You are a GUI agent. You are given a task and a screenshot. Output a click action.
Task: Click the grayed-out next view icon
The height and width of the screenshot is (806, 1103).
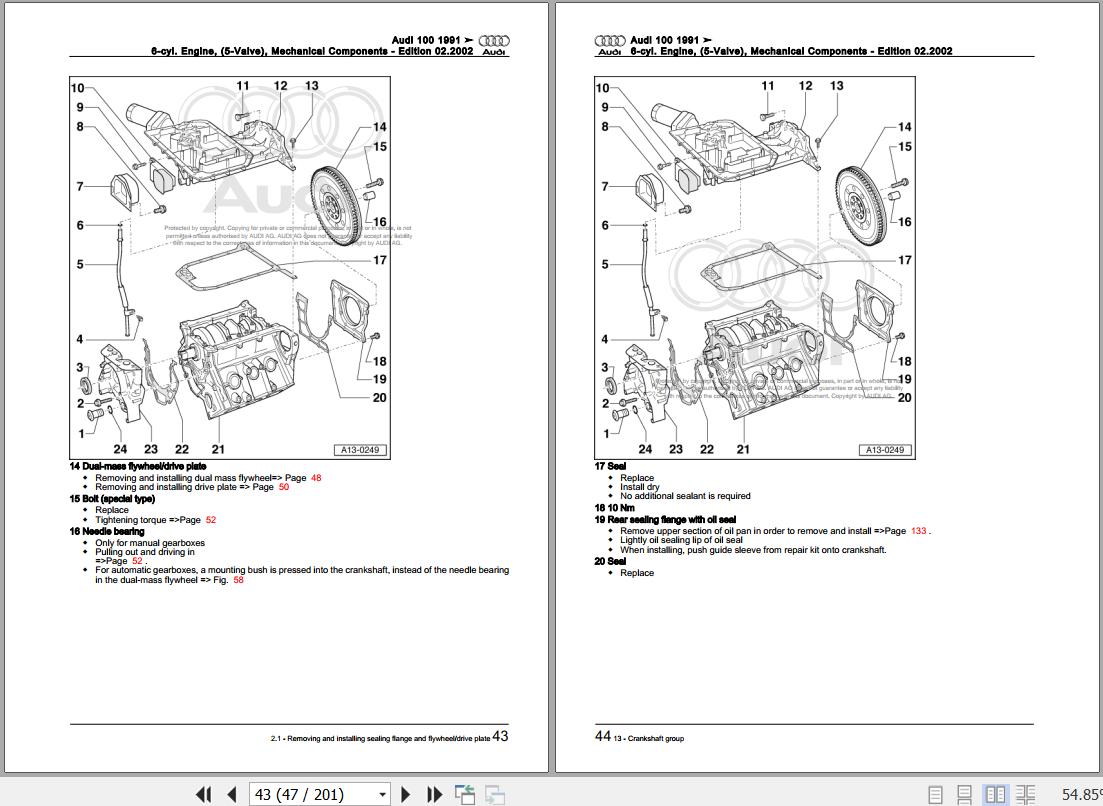(494, 794)
